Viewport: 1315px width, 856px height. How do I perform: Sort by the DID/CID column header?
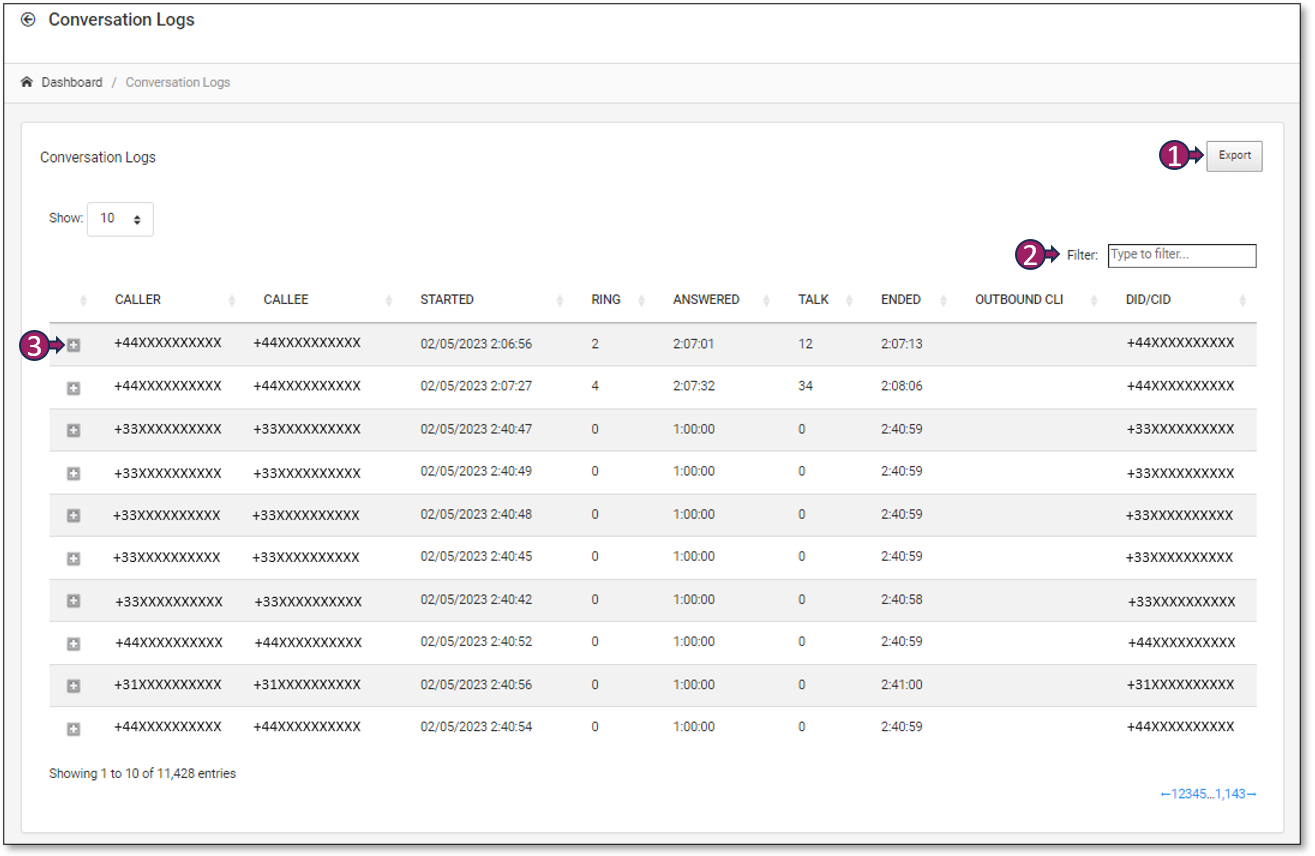coord(1148,300)
